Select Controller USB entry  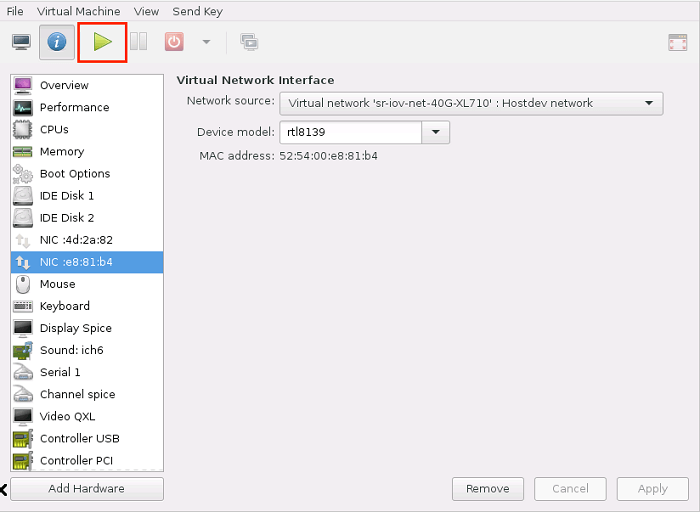point(87,439)
